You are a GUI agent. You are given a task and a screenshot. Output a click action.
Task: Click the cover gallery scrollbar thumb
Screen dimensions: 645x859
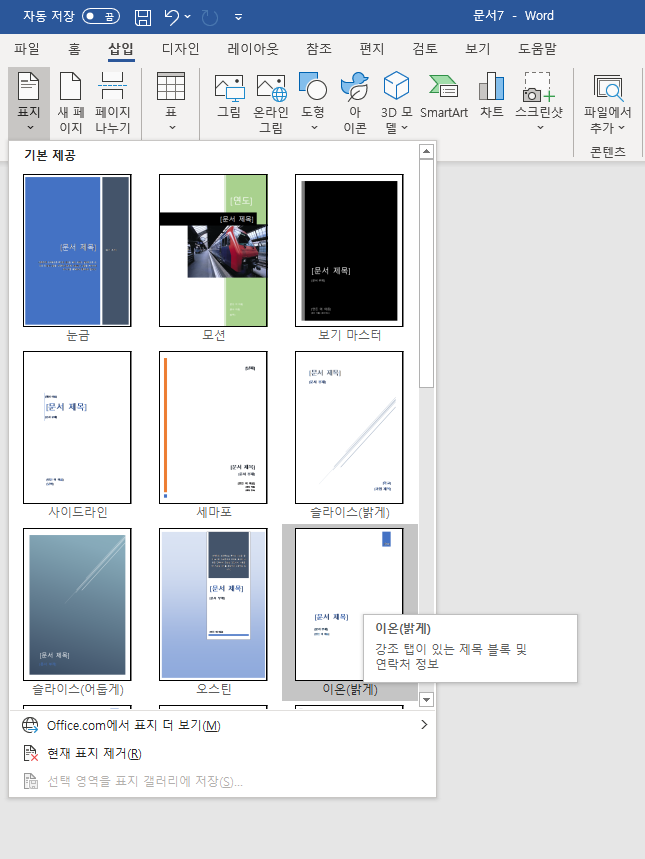(x=426, y=274)
